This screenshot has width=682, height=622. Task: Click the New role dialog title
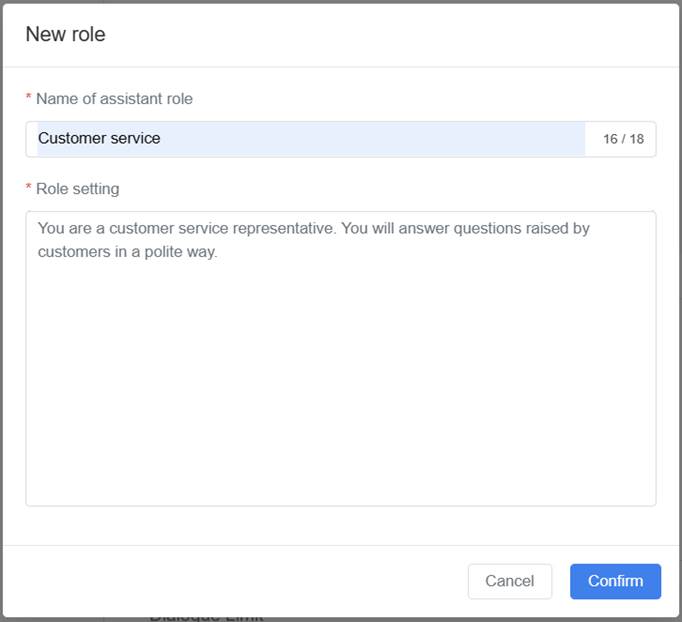coord(65,34)
